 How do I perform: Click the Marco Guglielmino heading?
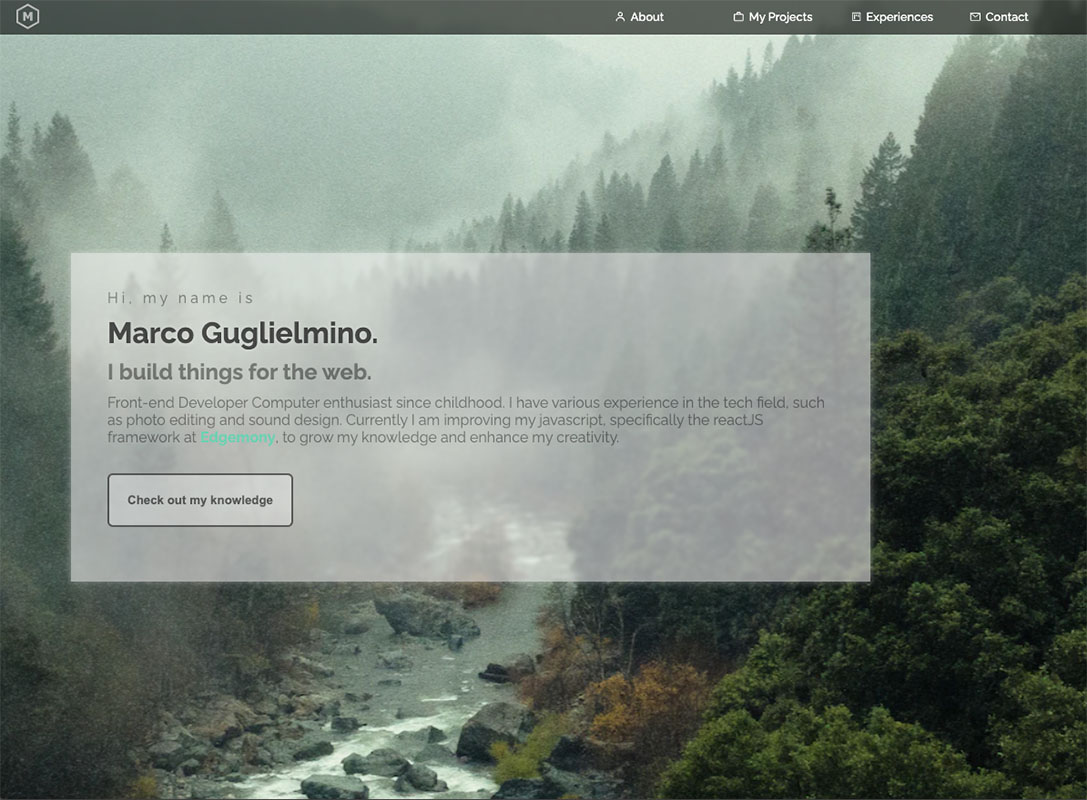pos(242,333)
